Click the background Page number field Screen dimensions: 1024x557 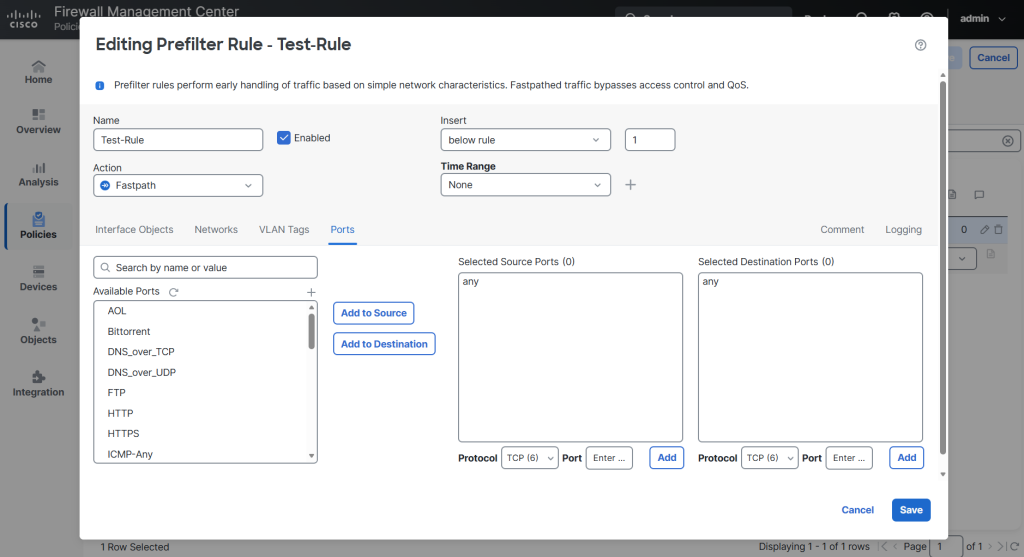[x=946, y=547]
